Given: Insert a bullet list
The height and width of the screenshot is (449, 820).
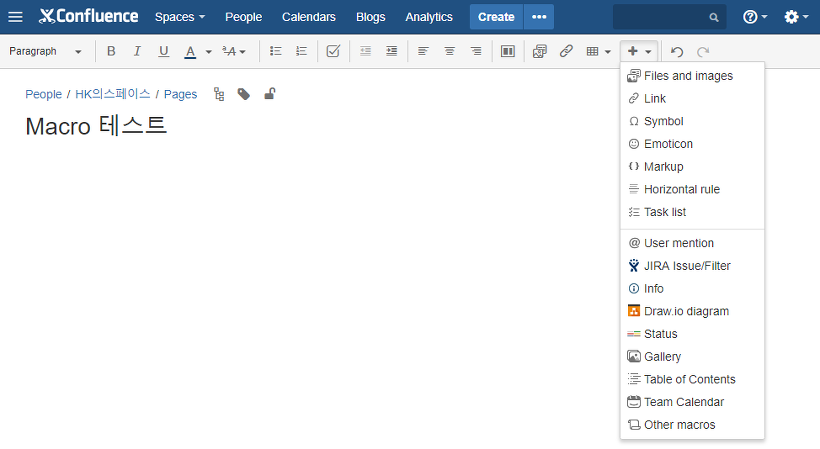Looking at the screenshot, I should coord(276,51).
